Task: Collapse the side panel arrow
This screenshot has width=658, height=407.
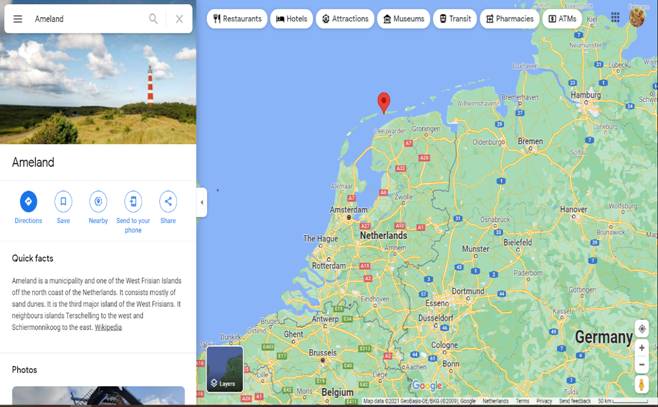Action: (x=201, y=202)
